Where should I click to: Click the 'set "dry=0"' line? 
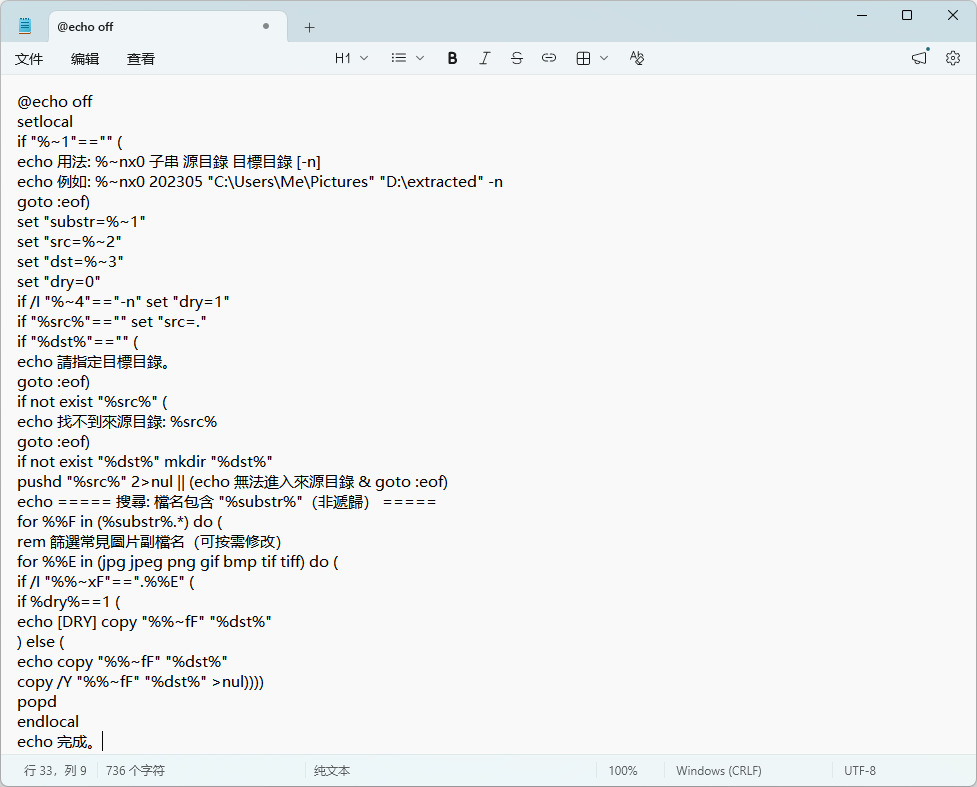click(59, 282)
